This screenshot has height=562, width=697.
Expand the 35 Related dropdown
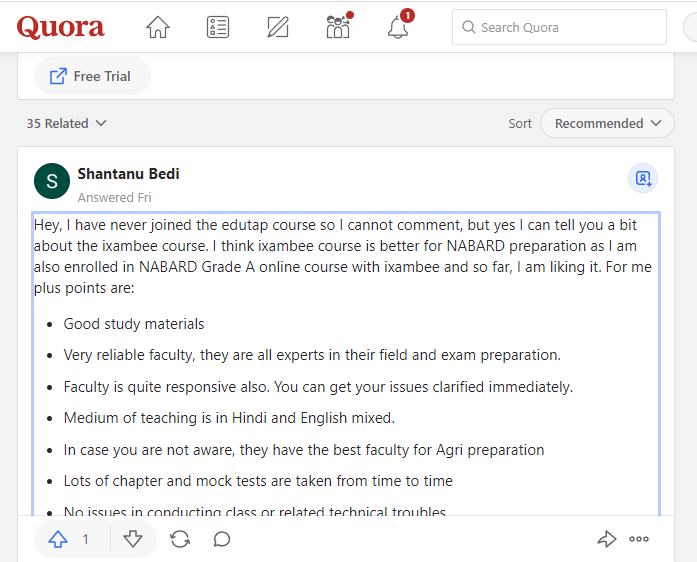click(66, 123)
